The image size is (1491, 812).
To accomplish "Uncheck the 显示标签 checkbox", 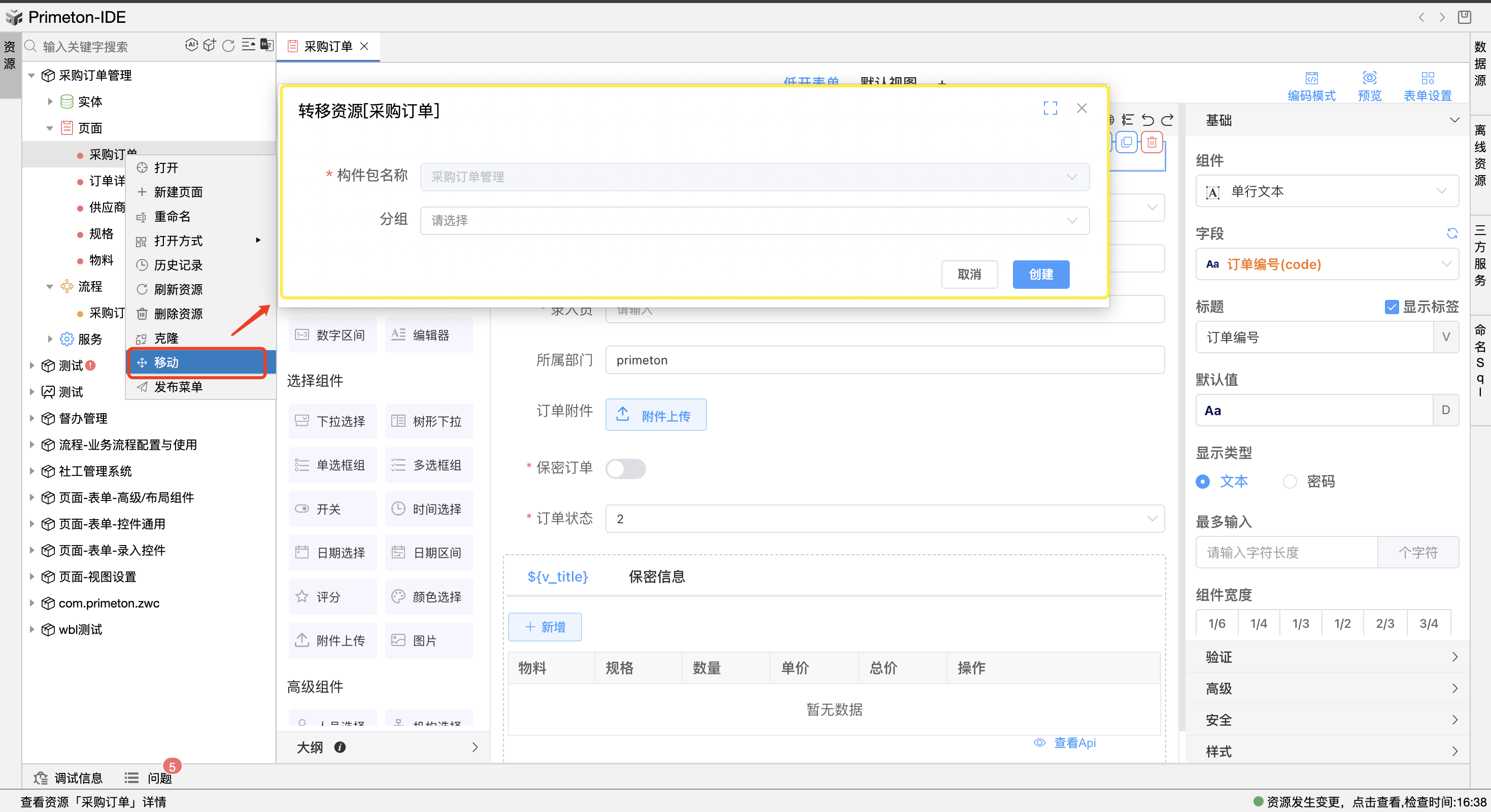I will [1392, 307].
